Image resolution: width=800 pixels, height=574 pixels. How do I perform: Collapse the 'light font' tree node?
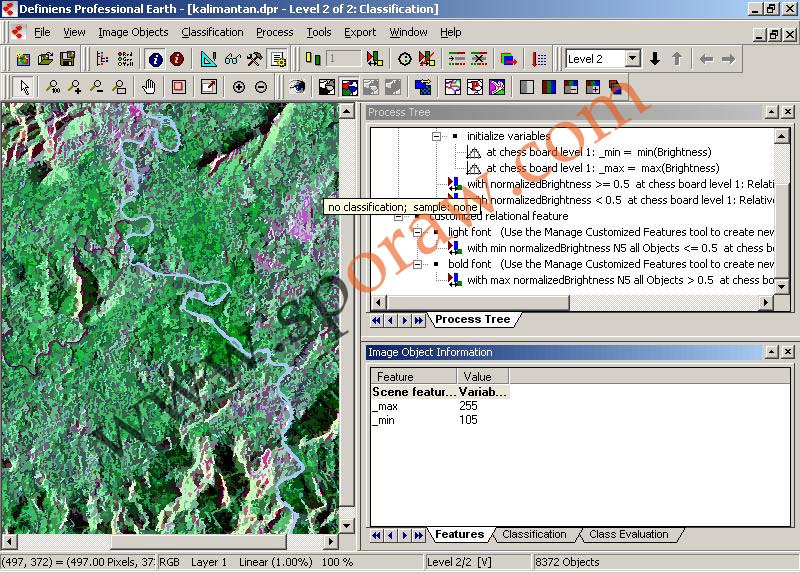(x=418, y=233)
